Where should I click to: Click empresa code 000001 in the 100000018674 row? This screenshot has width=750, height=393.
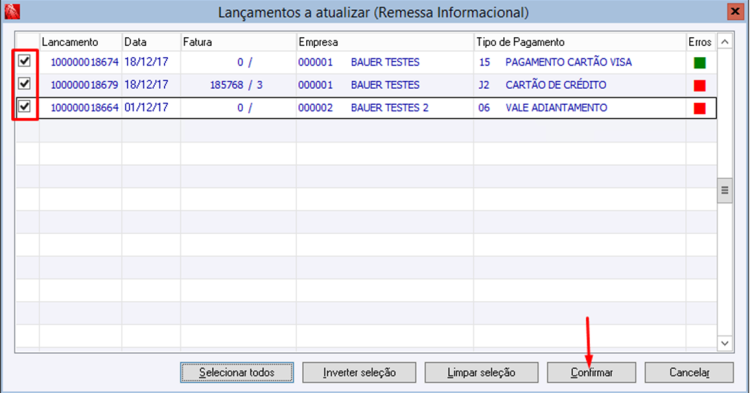tap(316, 62)
